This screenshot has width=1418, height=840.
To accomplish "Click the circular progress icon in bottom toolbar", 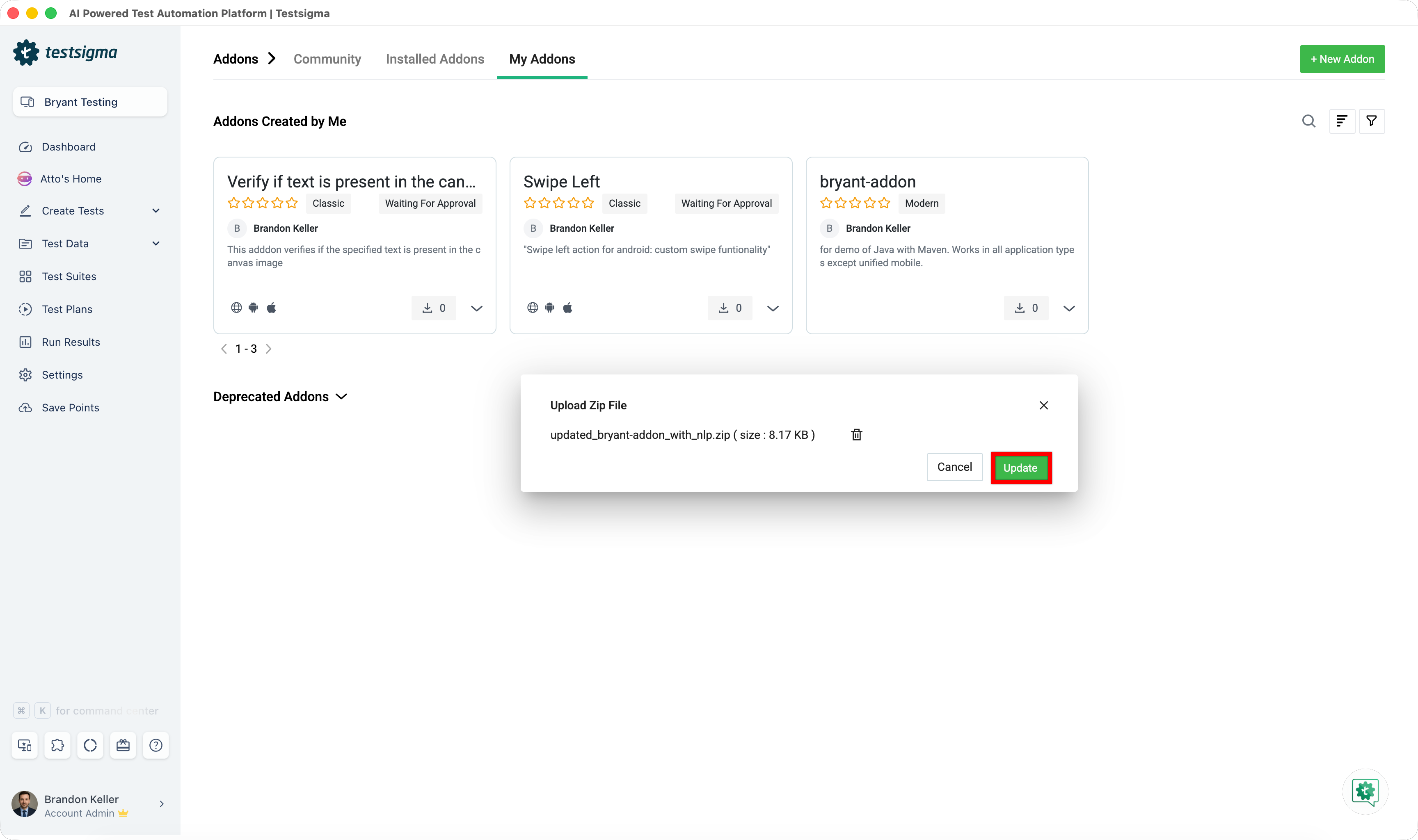I will pos(91,746).
